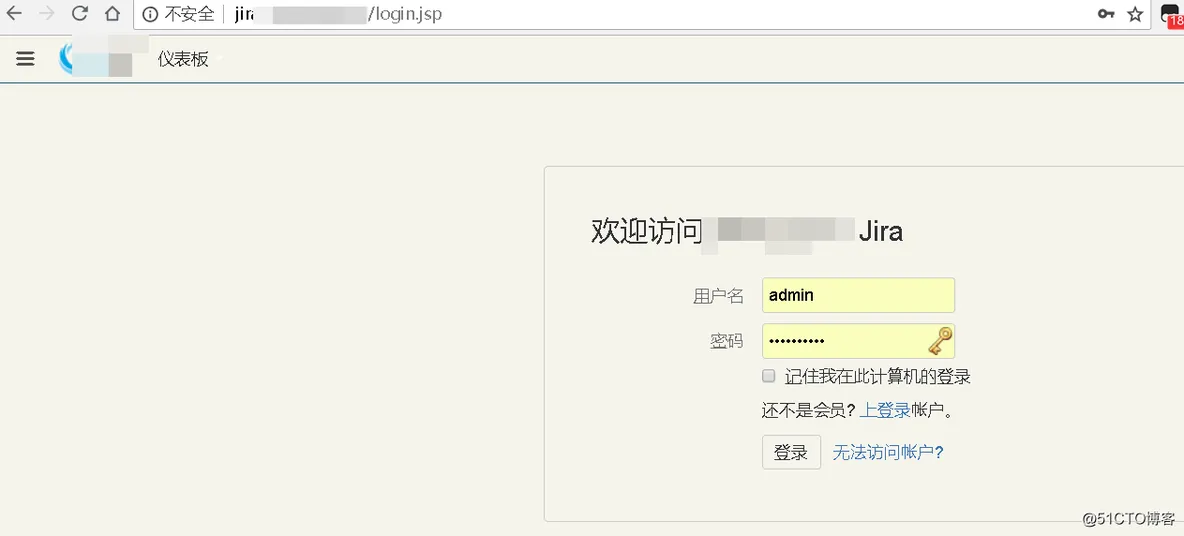Open the 上登录 sign-up link
The image size is (1184, 536).
pyautogui.click(x=886, y=411)
